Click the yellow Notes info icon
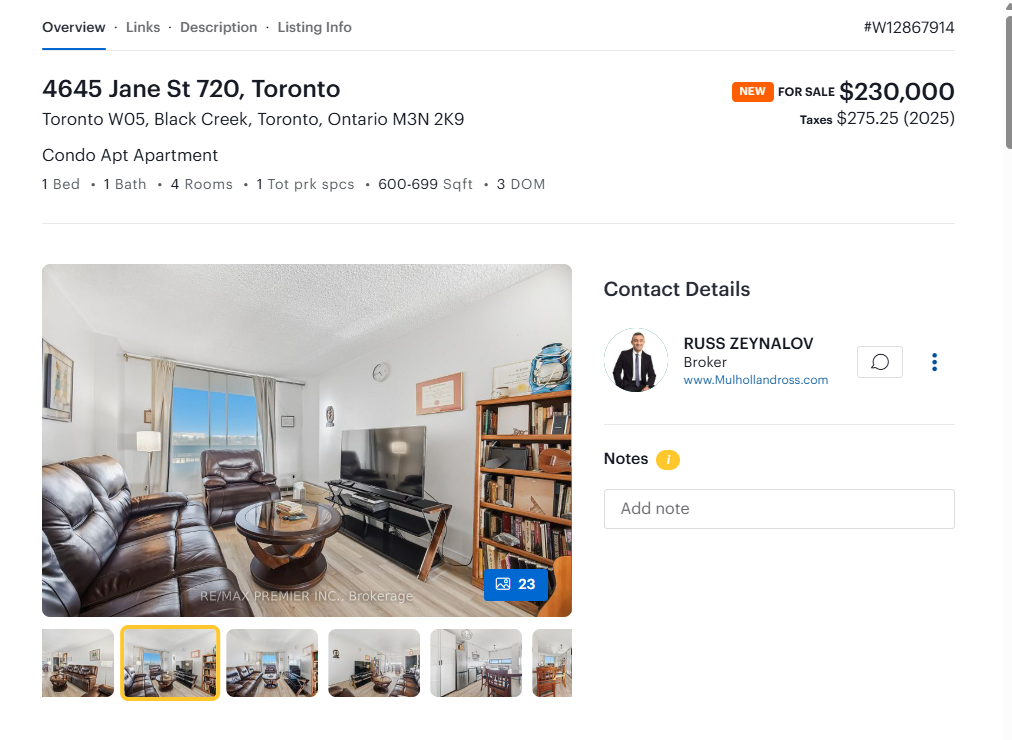Viewport: 1012px width, 740px height. tap(668, 459)
